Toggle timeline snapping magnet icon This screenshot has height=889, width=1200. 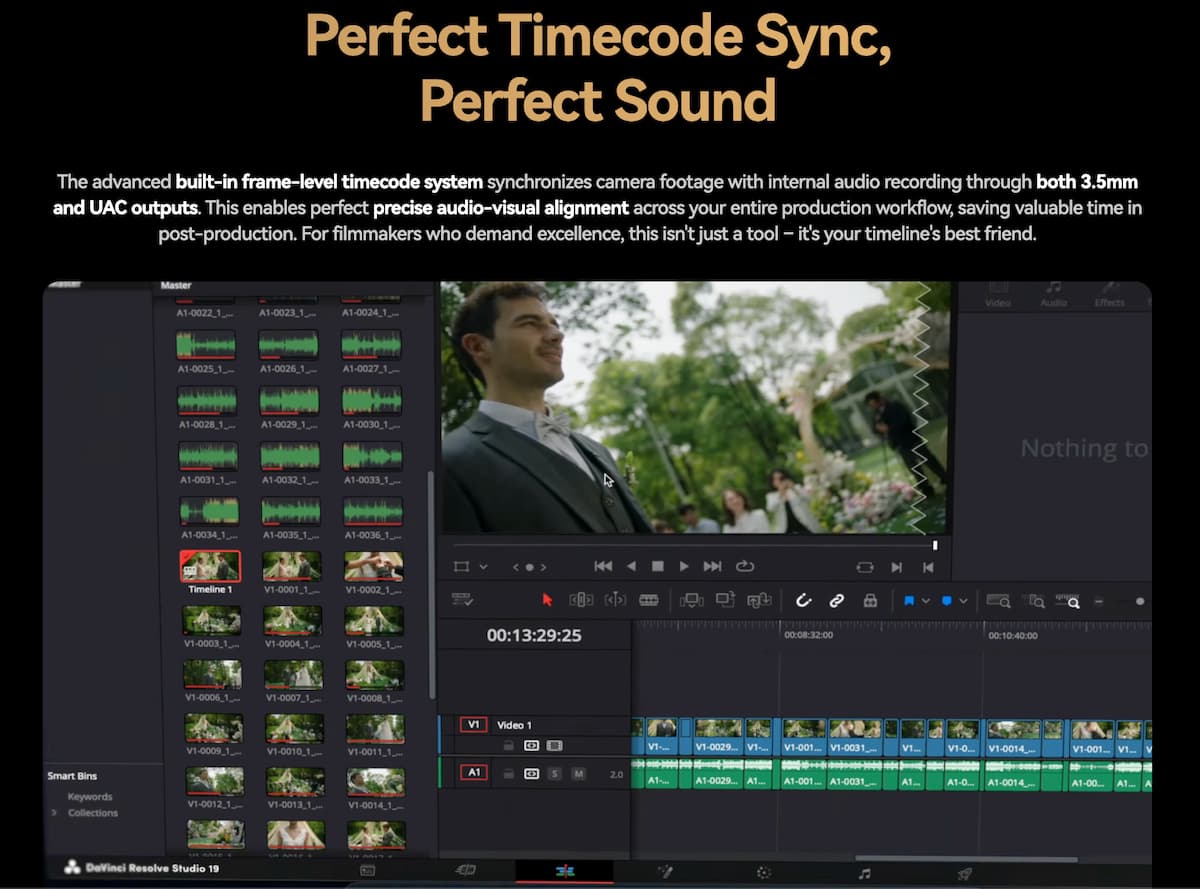click(x=802, y=600)
